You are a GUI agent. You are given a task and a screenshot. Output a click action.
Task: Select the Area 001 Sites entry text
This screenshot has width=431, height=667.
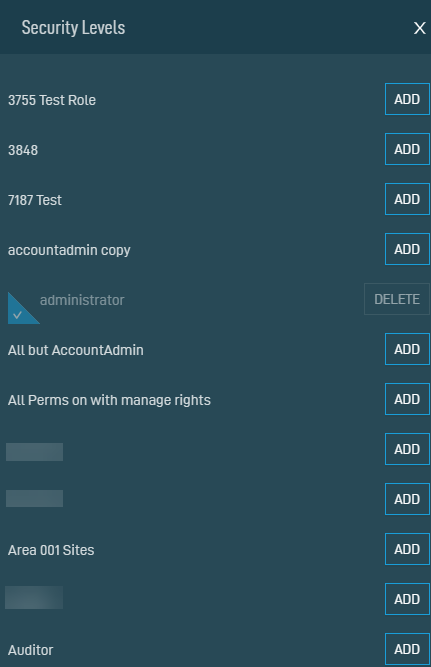point(51,550)
